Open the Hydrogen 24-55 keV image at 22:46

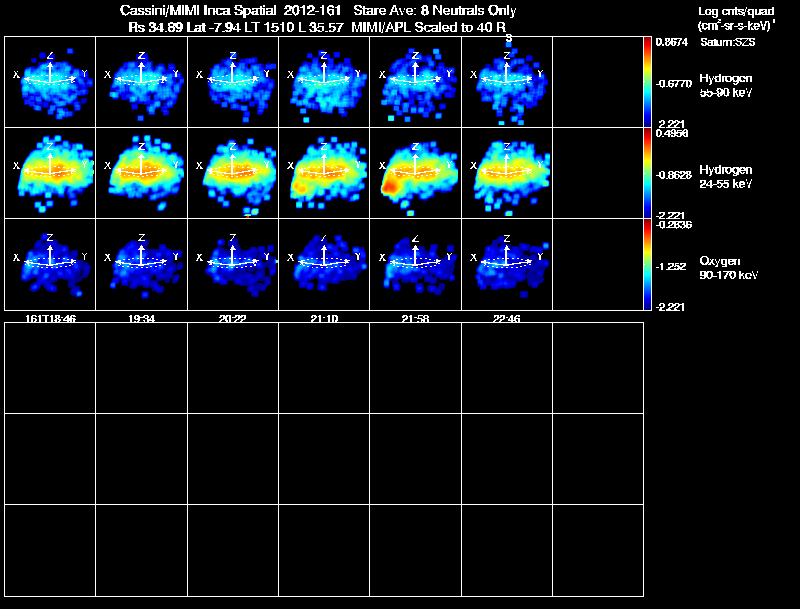click(507, 173)
